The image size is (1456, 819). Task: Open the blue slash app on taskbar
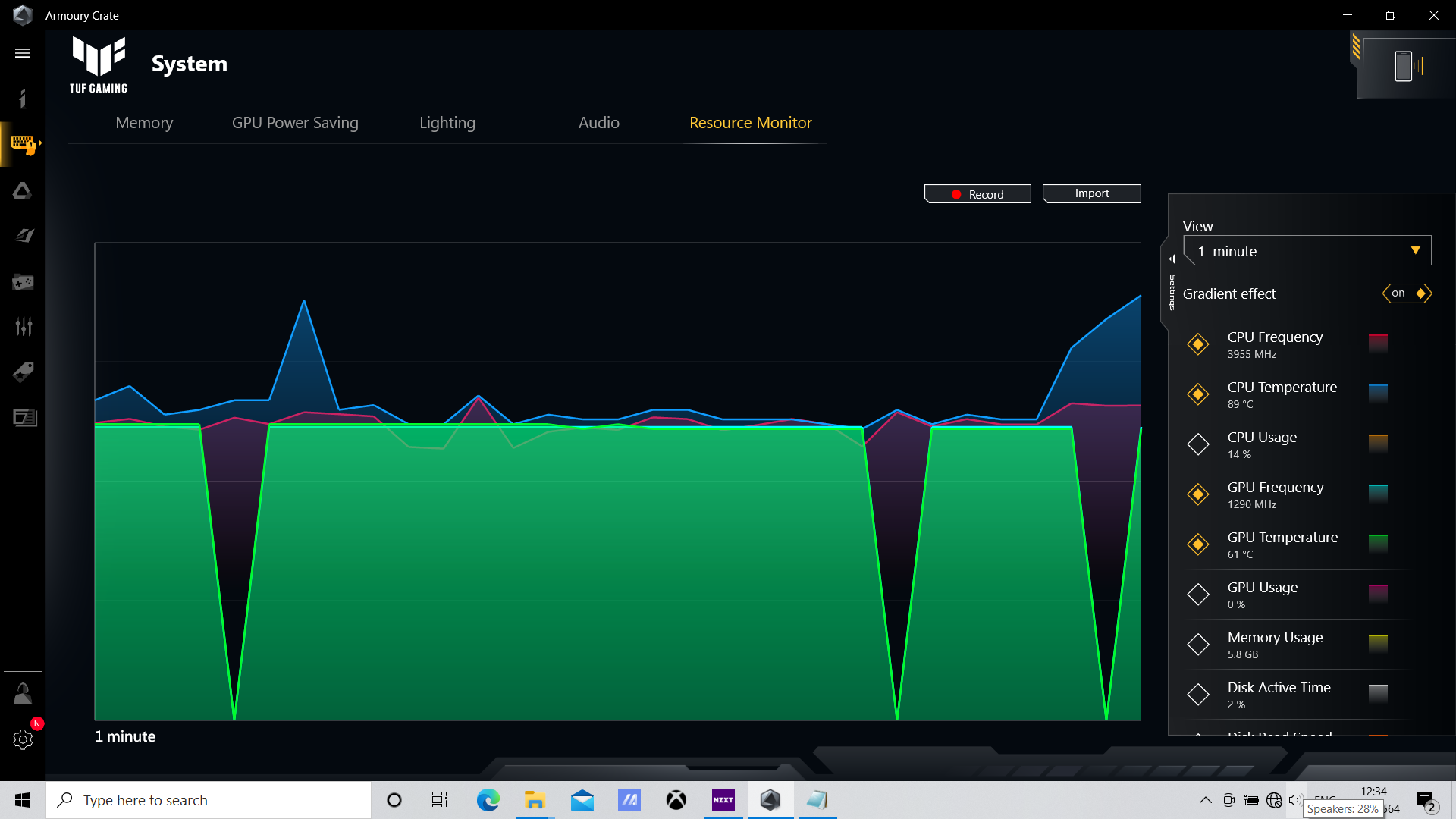point(629,800)
